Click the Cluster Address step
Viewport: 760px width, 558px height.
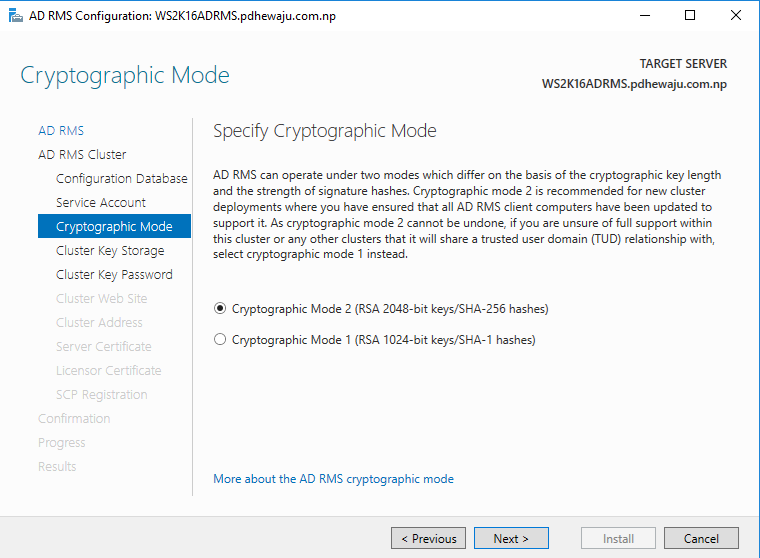[x=99, y=322]
